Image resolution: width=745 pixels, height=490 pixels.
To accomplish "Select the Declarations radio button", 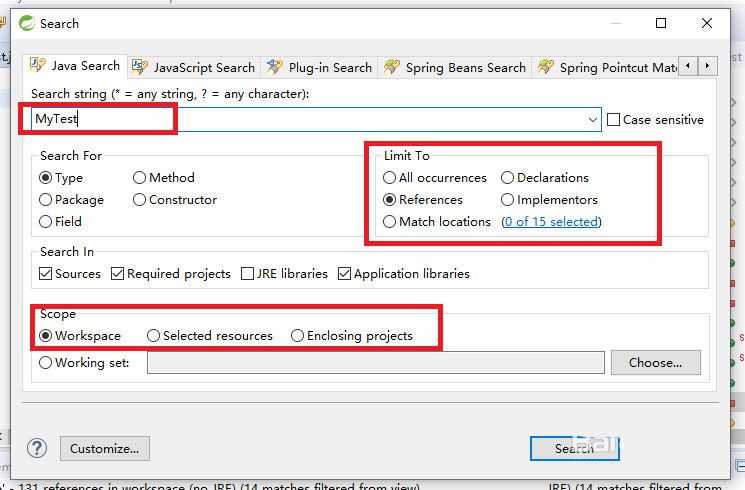I will click(x=508, y=178).
